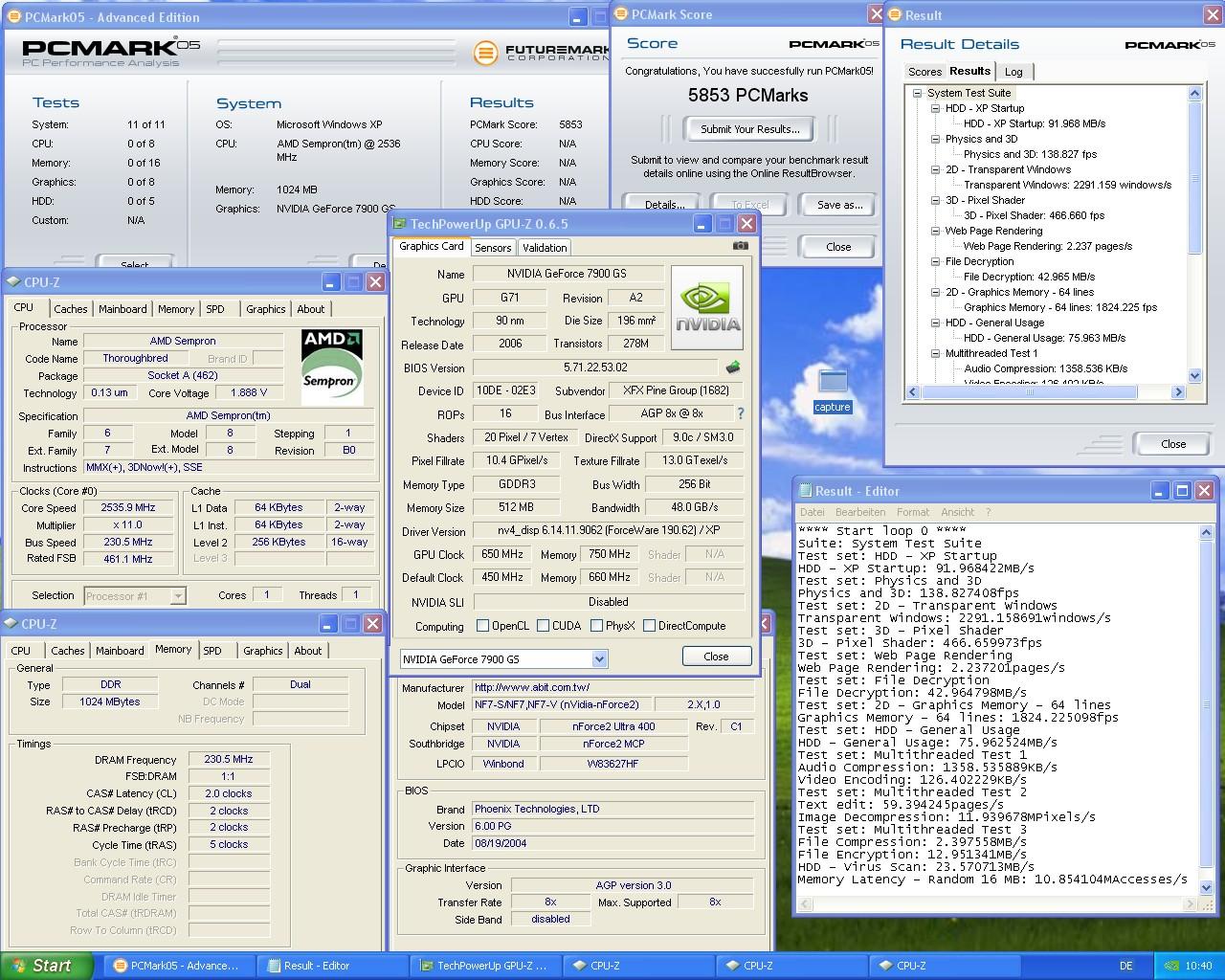Click the NVIDIA system tray icon
The height and width of the screenshot is (980, 1225).
click(1172, 966)
